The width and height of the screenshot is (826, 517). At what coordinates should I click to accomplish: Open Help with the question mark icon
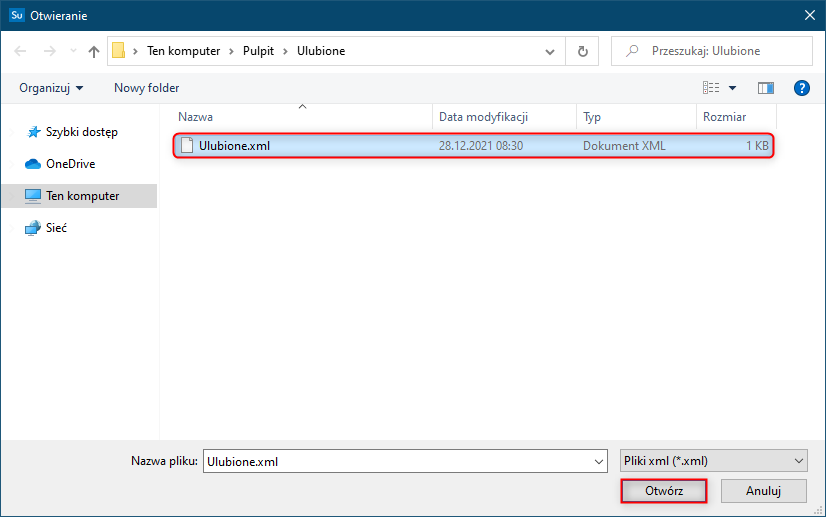(801, 88)
